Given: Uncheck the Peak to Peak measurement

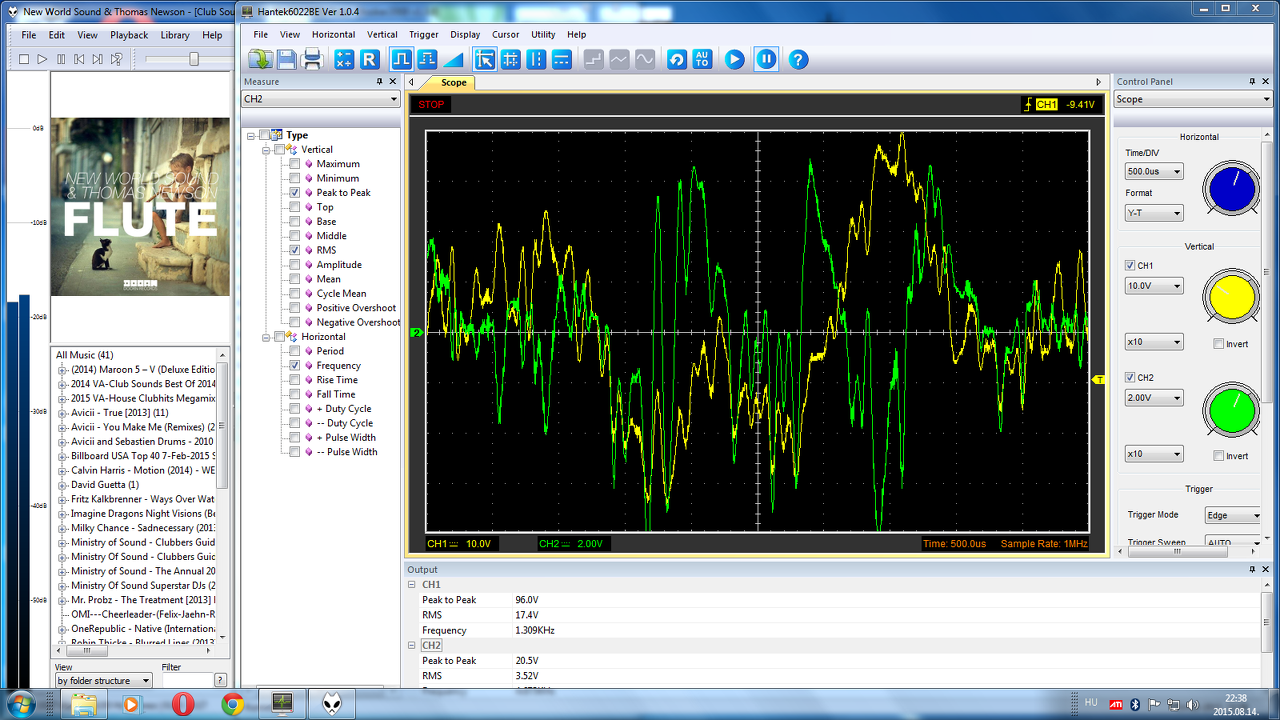Looking at the screenshot, I should (x=295, y=193).
